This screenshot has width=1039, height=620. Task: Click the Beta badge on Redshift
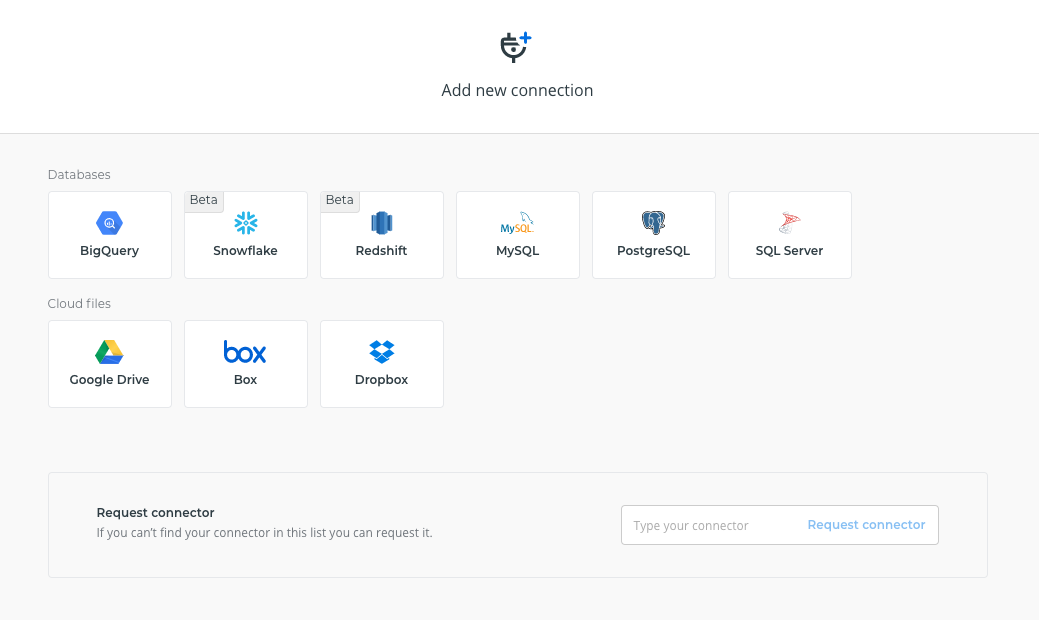(340, 201)
